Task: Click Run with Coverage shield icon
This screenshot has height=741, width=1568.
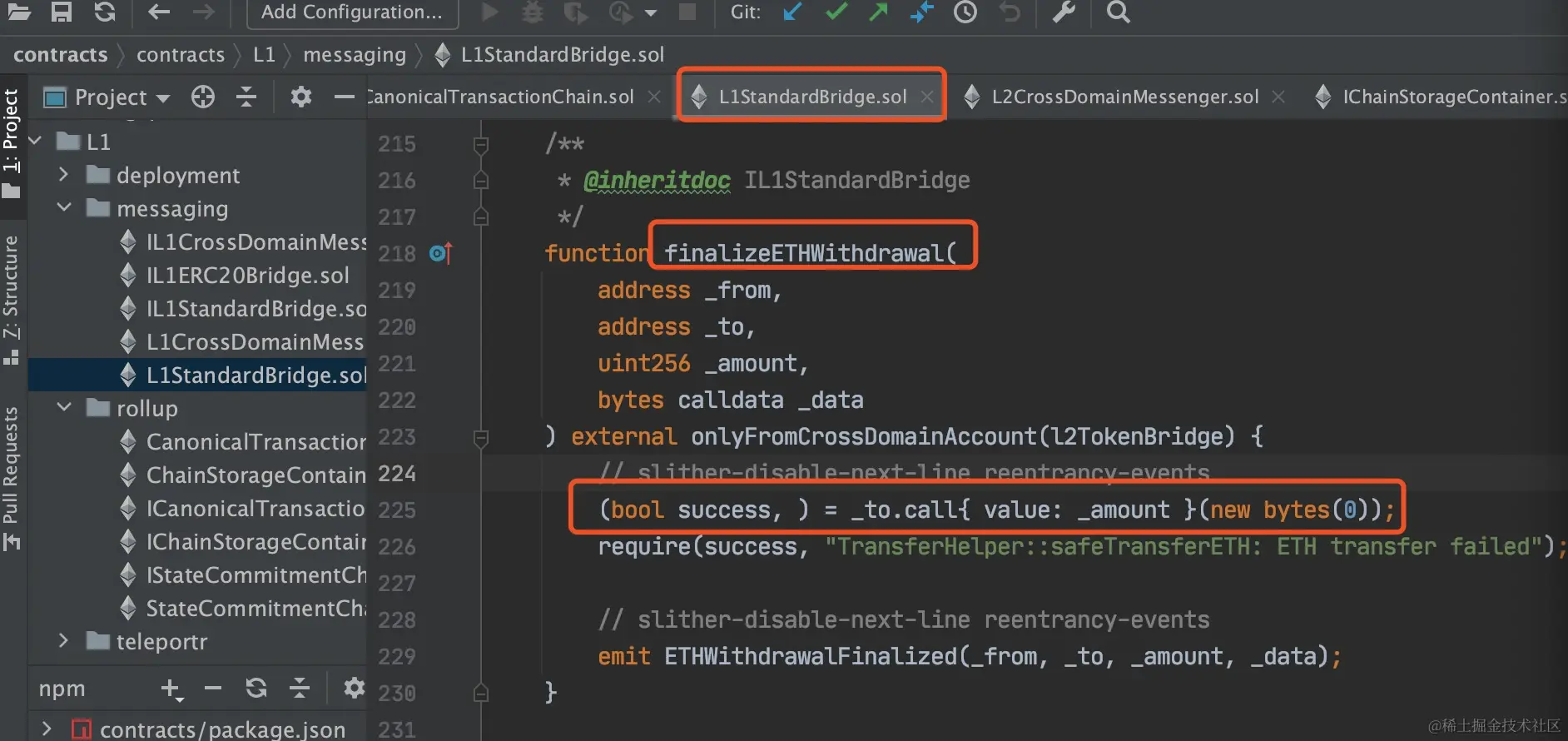Action: [x=574, y=12]
